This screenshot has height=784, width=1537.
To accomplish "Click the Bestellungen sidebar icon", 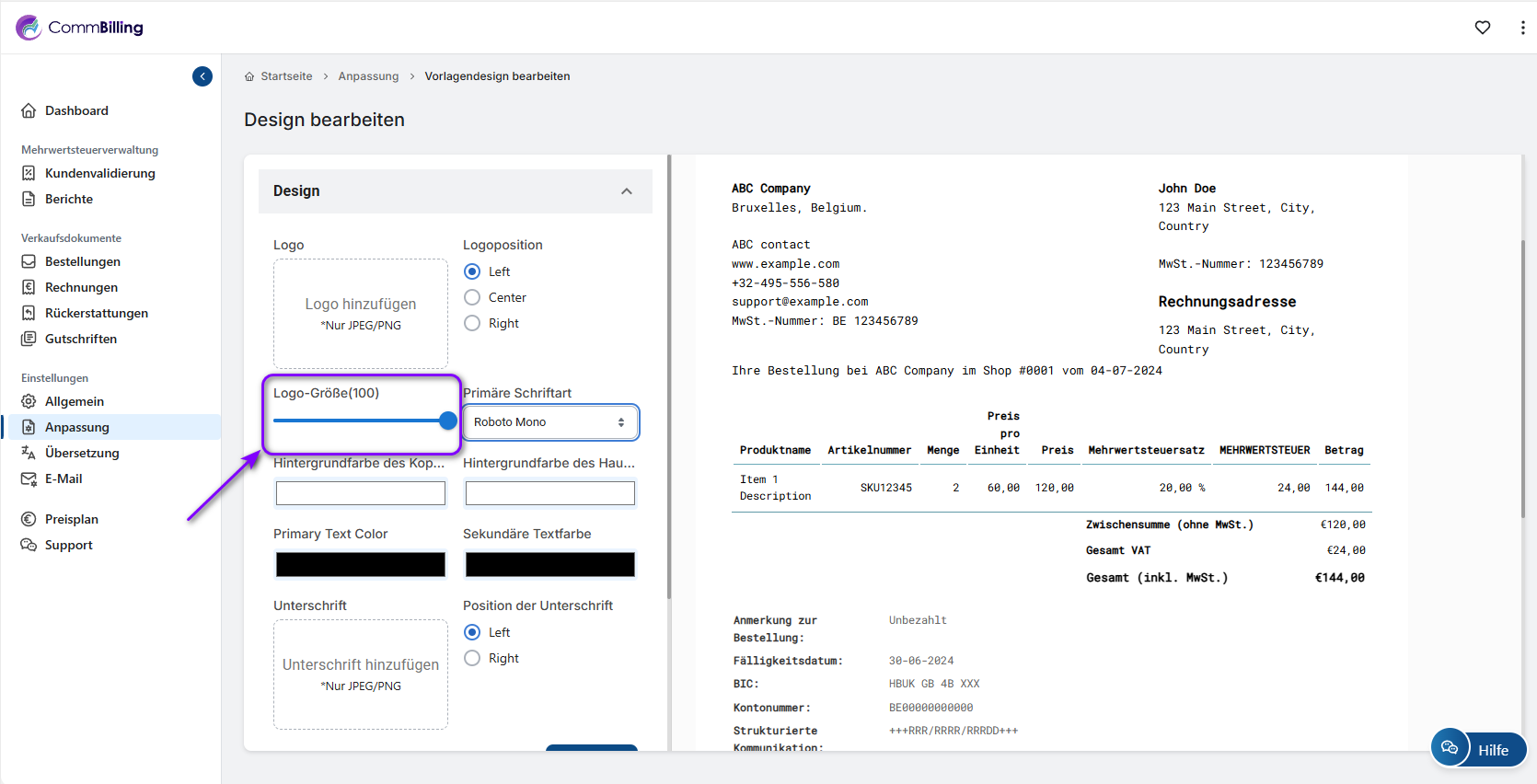I will [x=29, y=261].
